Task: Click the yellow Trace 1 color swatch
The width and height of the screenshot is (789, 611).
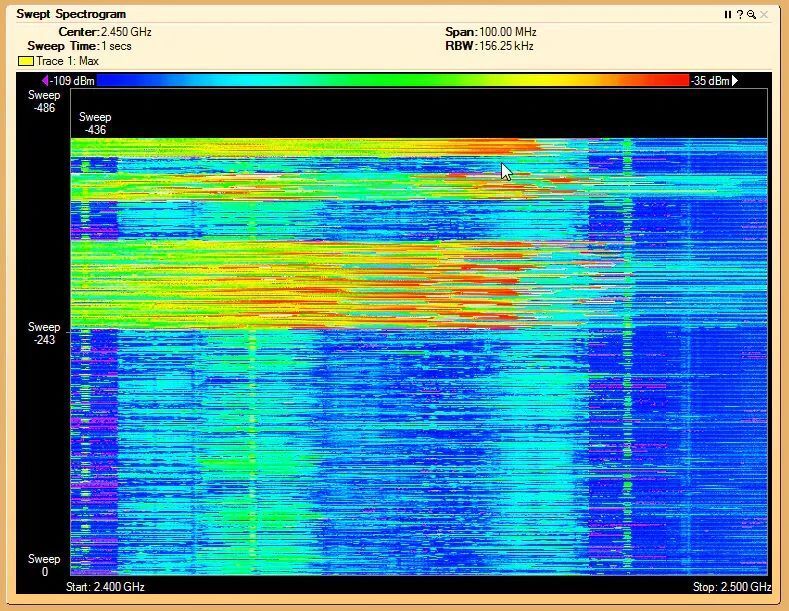Action: click(26, 61)
